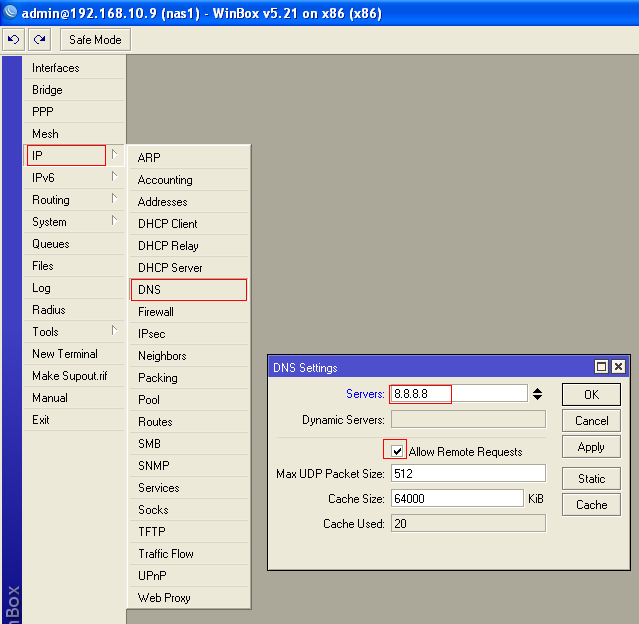The height and width of the screenshot is (624, 639).
Task: Click the Undo arrow icon
Action: tap(14, 40)
